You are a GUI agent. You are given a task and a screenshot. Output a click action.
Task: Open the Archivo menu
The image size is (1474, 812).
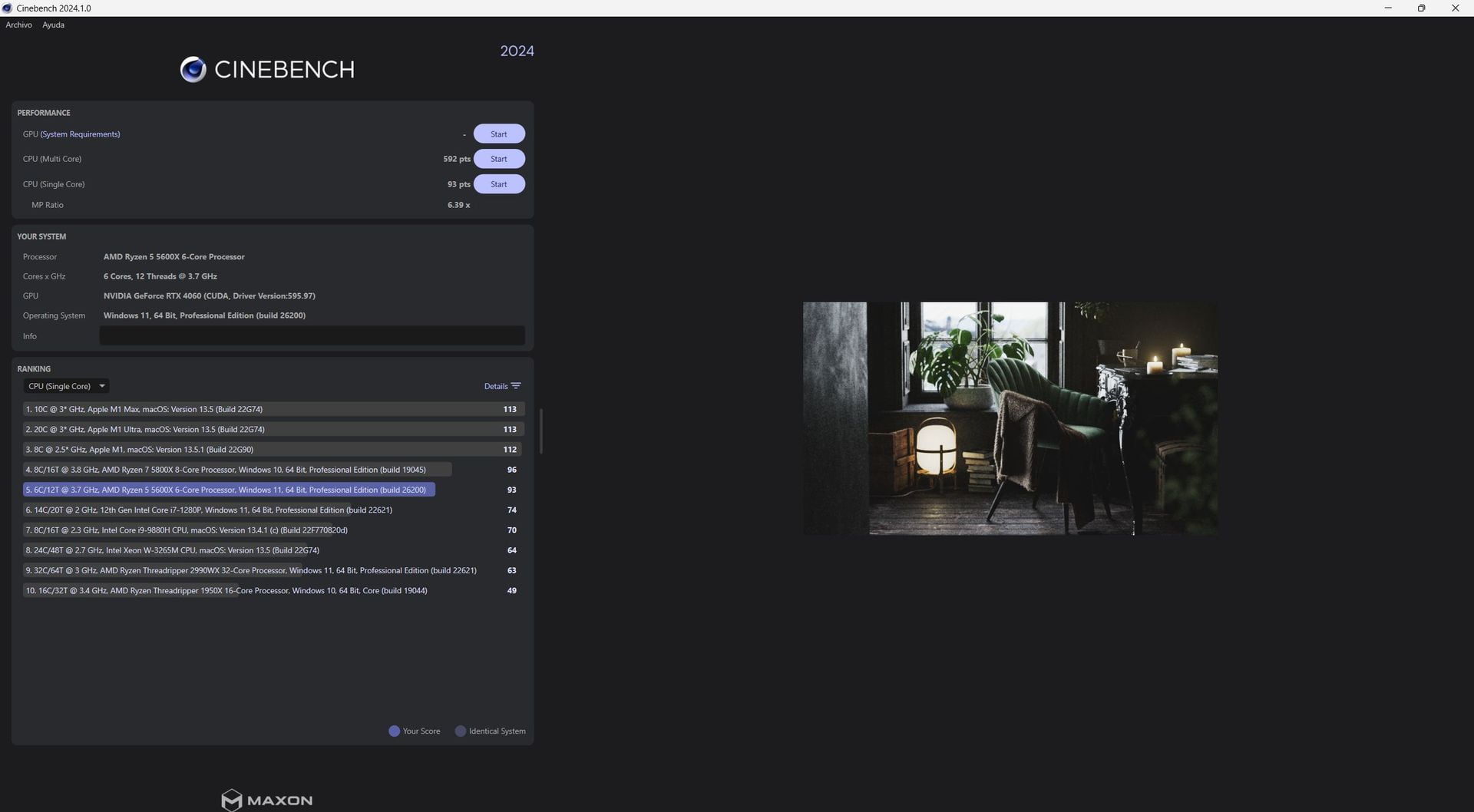click(19, 25)
